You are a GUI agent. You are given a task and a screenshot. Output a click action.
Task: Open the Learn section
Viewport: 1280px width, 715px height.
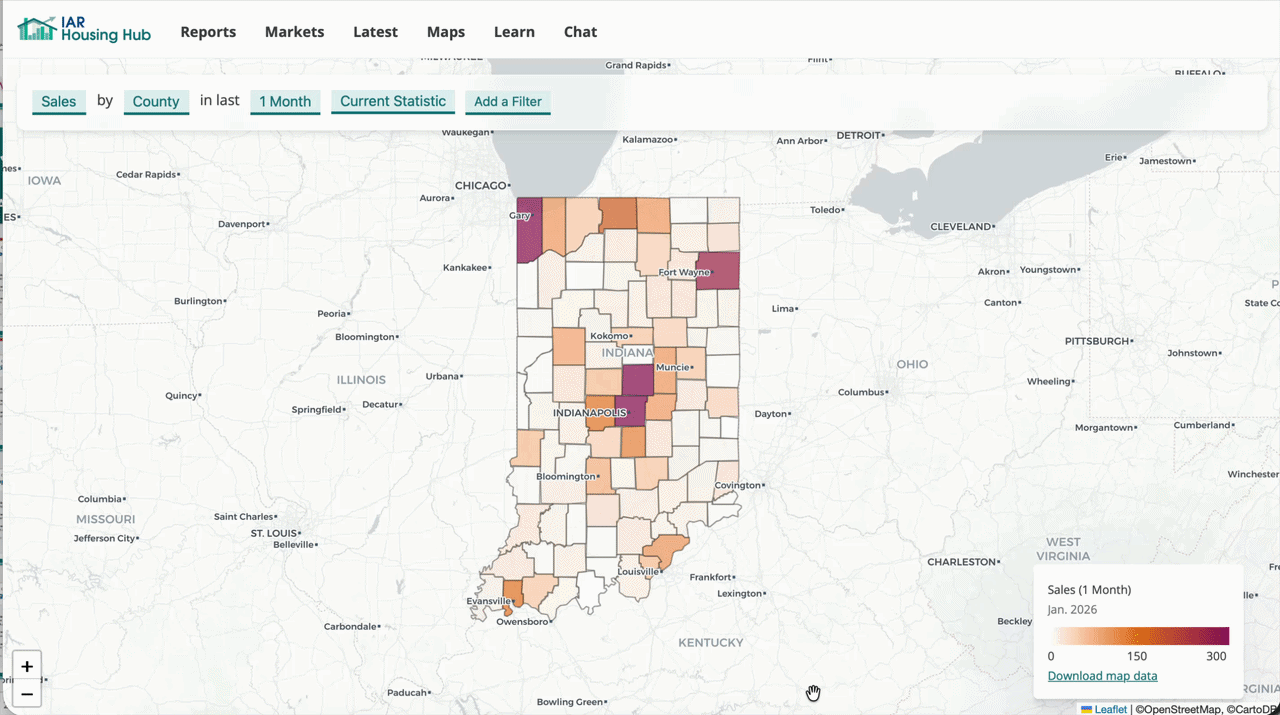point(514,31)
